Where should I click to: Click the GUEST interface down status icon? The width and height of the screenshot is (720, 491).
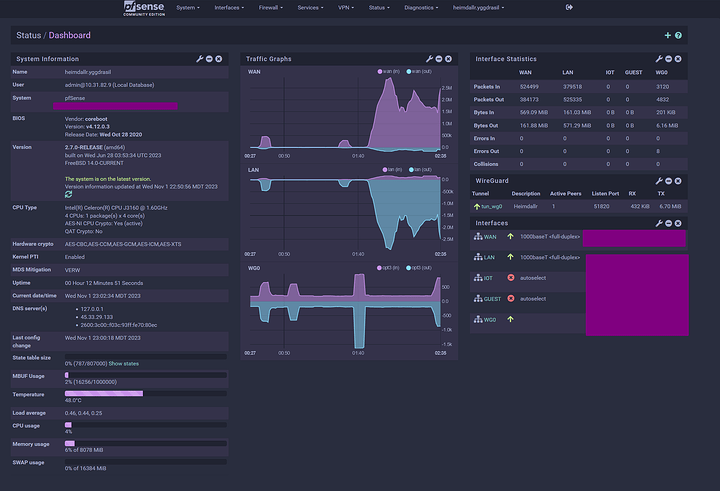point(511,298)
